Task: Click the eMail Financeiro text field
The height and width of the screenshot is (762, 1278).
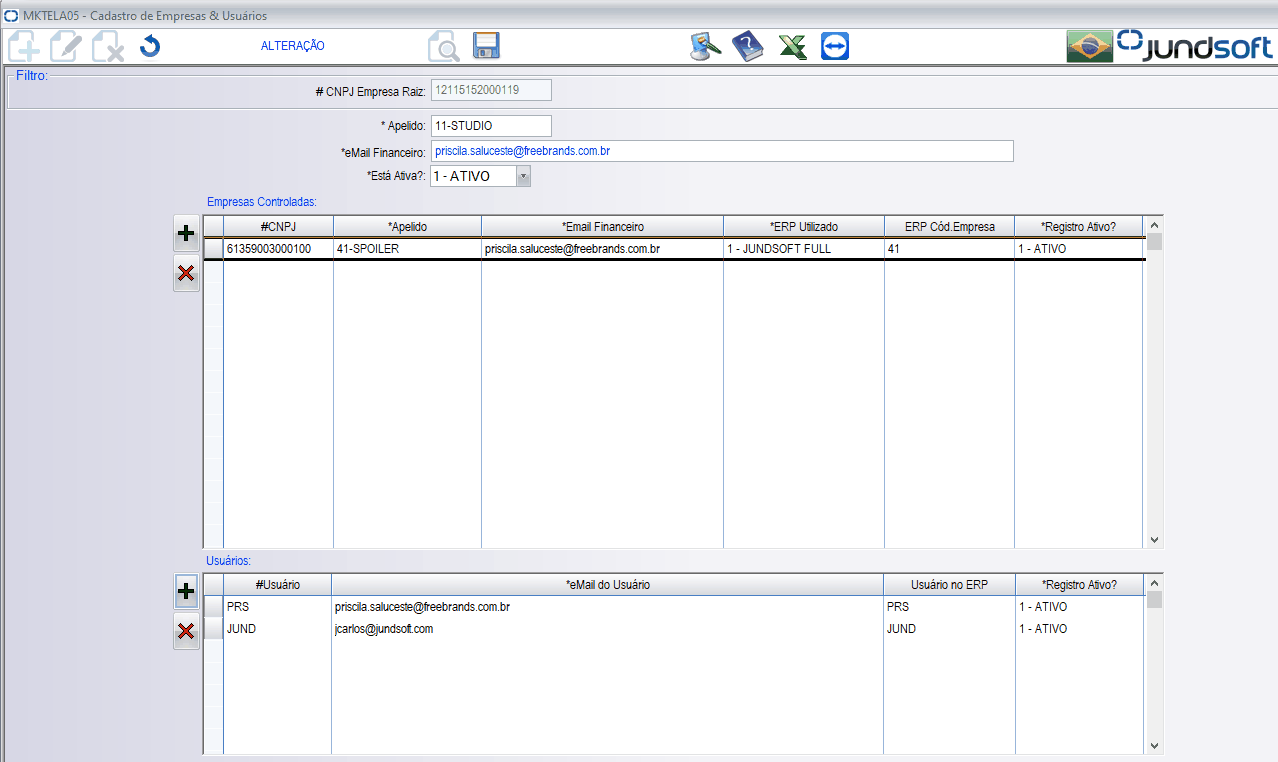Action: [721, 151]
